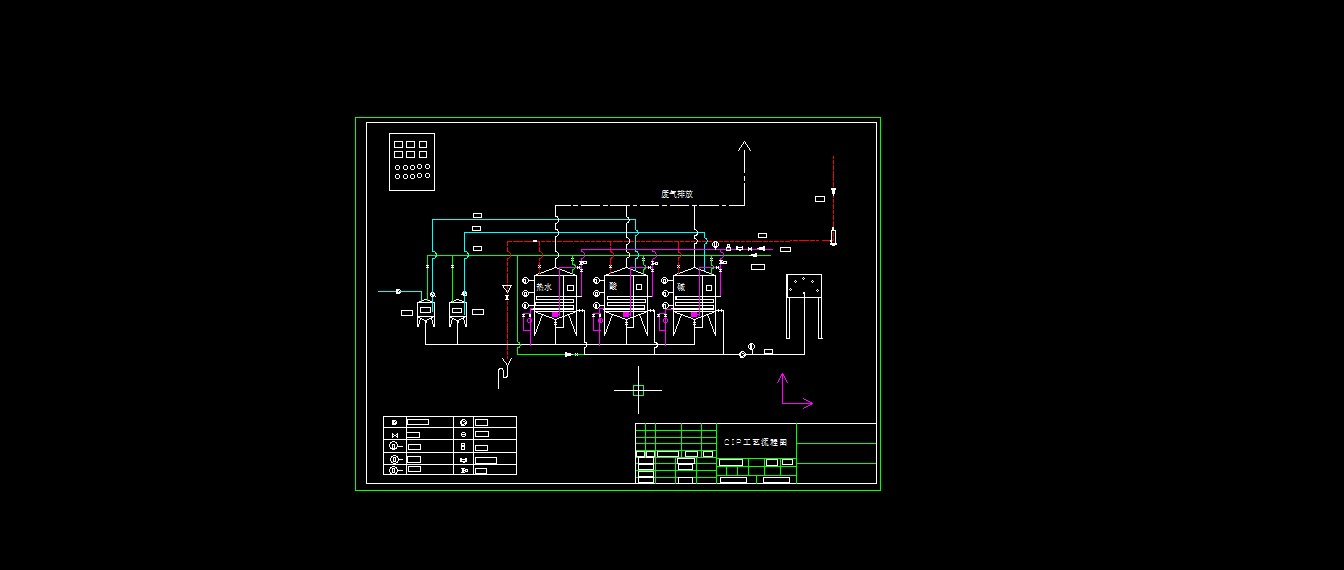Select the exhaust vent arrow head
This screenshot has height=570, width=1344.
click(744, 146)
